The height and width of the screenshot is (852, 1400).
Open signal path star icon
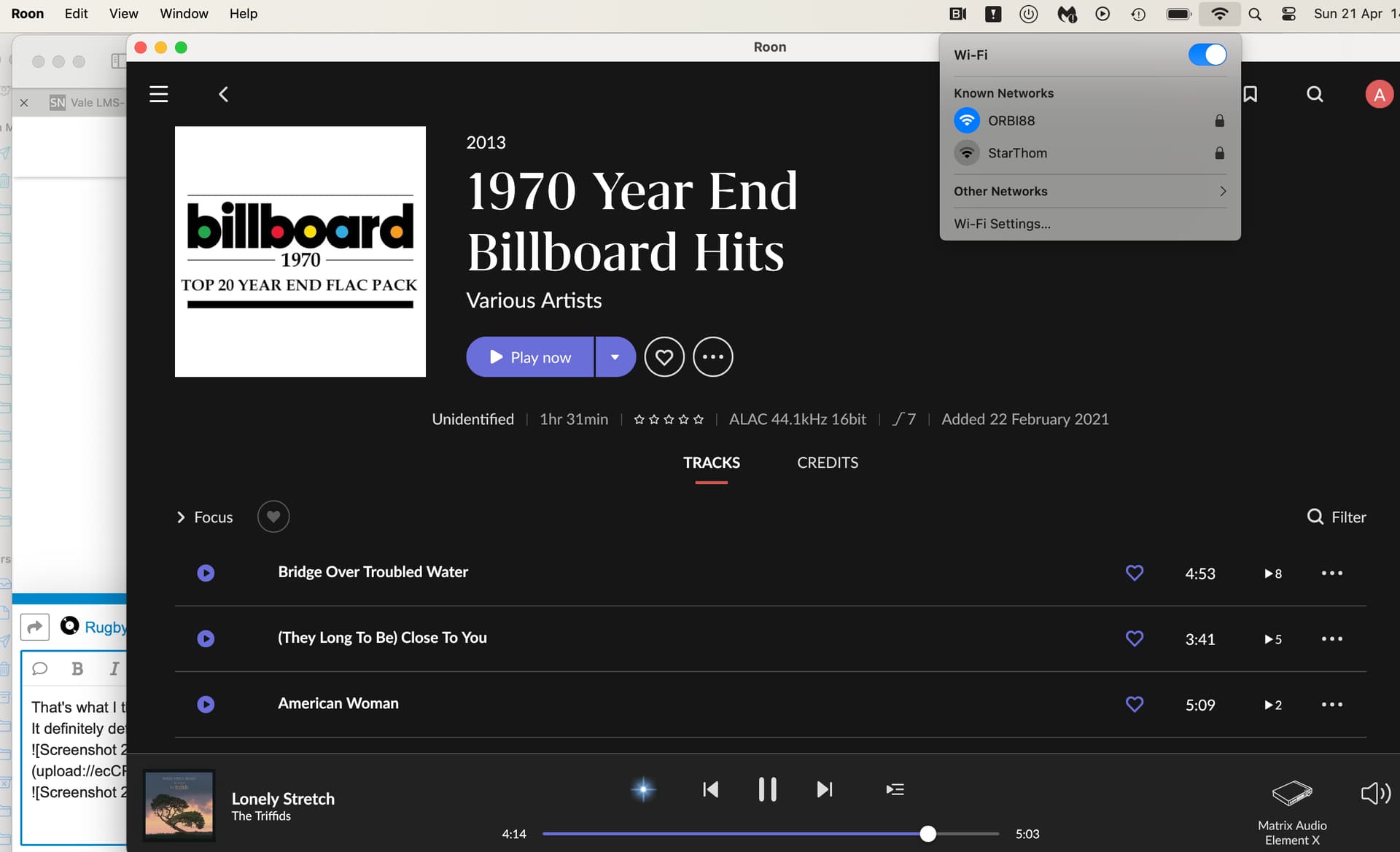click(643, 789)
